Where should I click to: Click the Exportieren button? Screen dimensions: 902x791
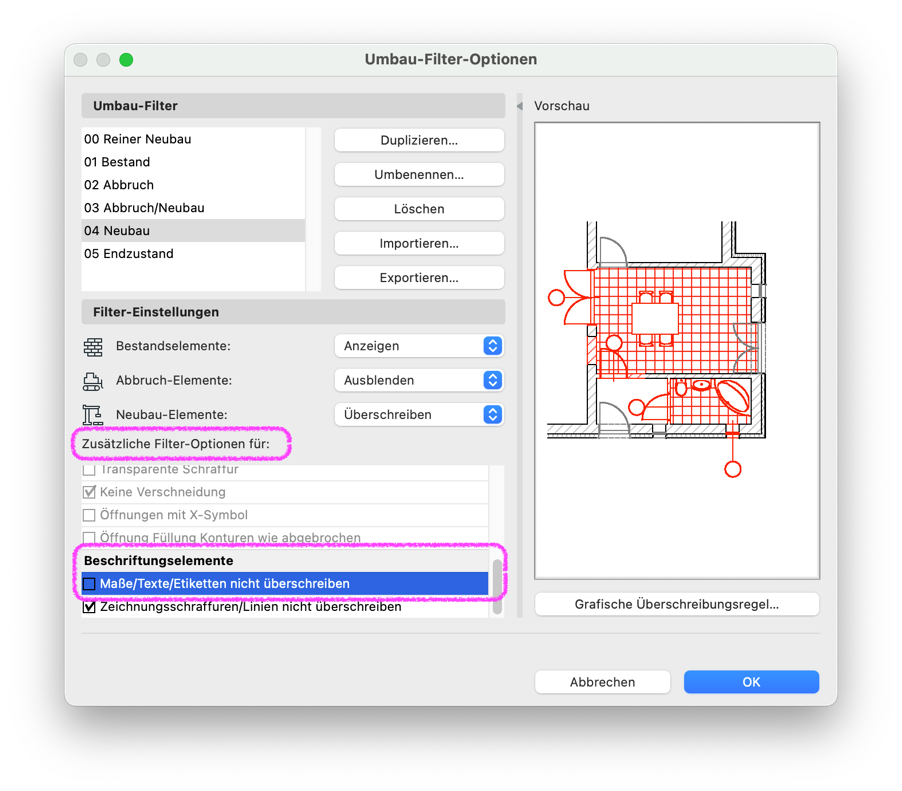[x=419, y=277]
